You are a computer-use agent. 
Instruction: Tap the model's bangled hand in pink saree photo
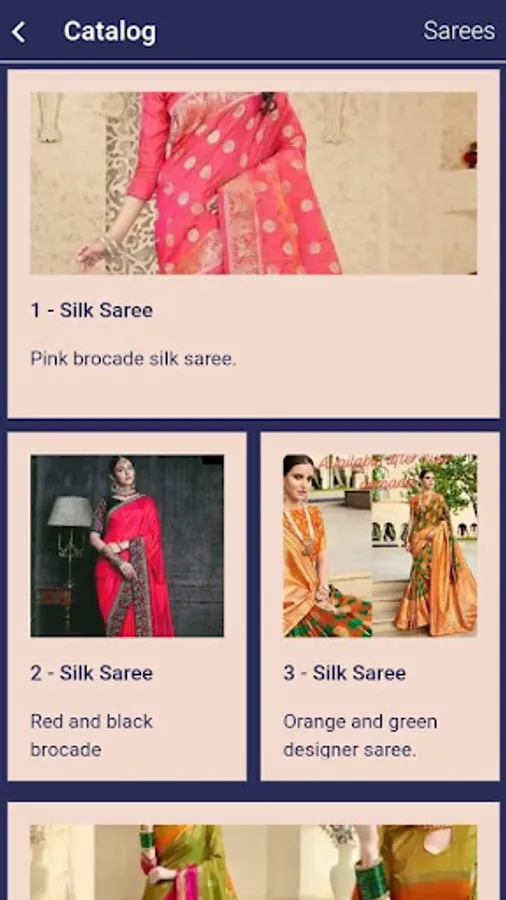[x=96, y=251]
